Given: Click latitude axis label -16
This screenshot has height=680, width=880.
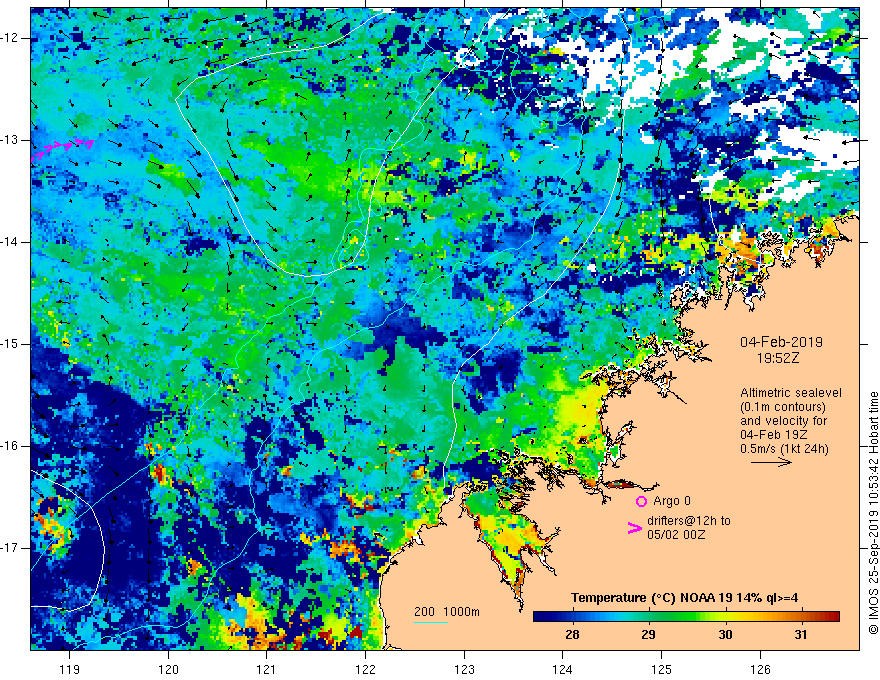Looking at the screenshot, I should pyautogui.click(x=10, y=446).
